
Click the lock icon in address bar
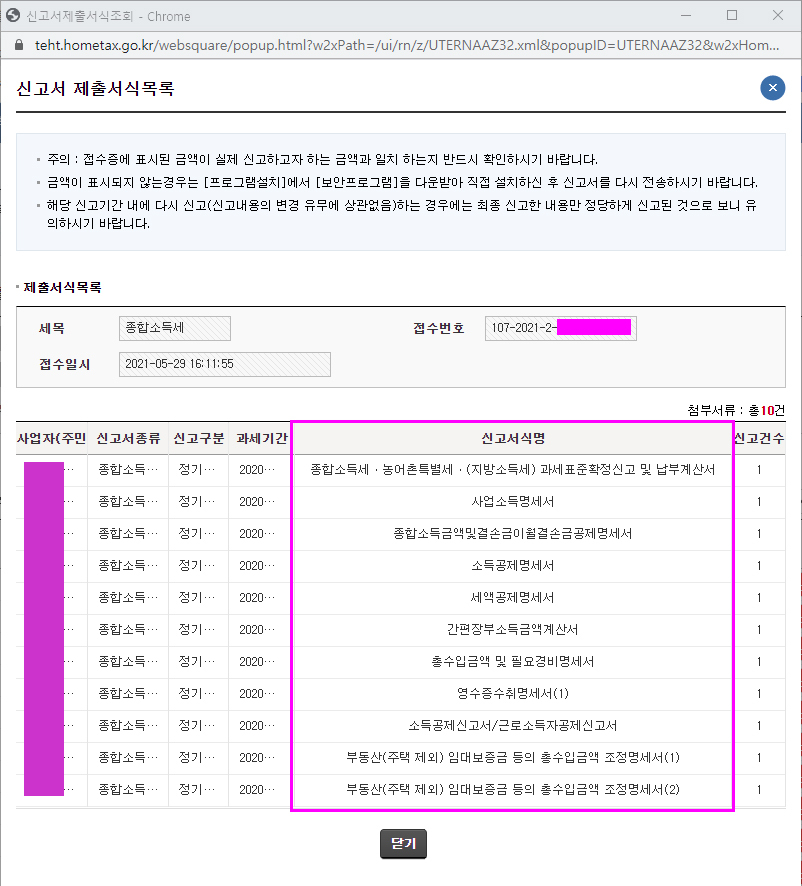pos(16,46)
